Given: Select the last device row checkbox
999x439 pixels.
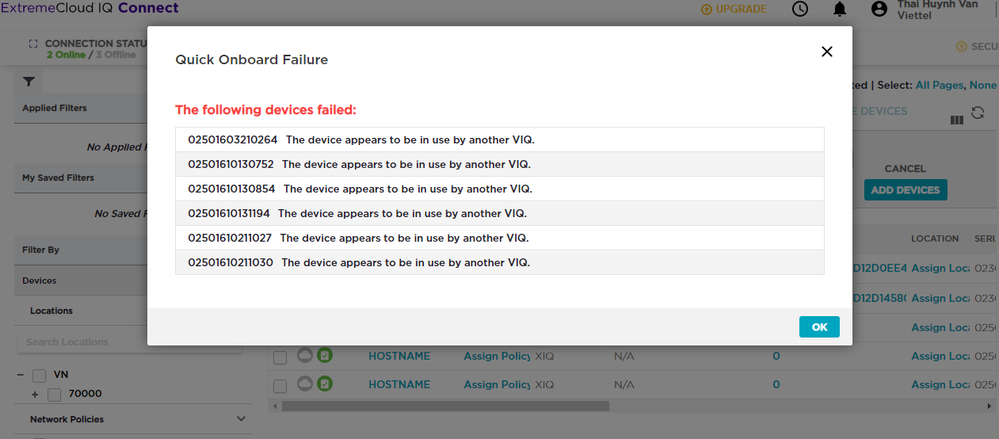Looking at the screenshot, I should point(280,385).
